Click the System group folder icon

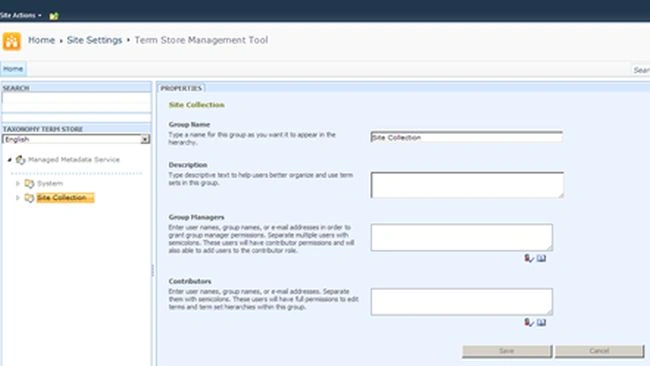point(29,183)
